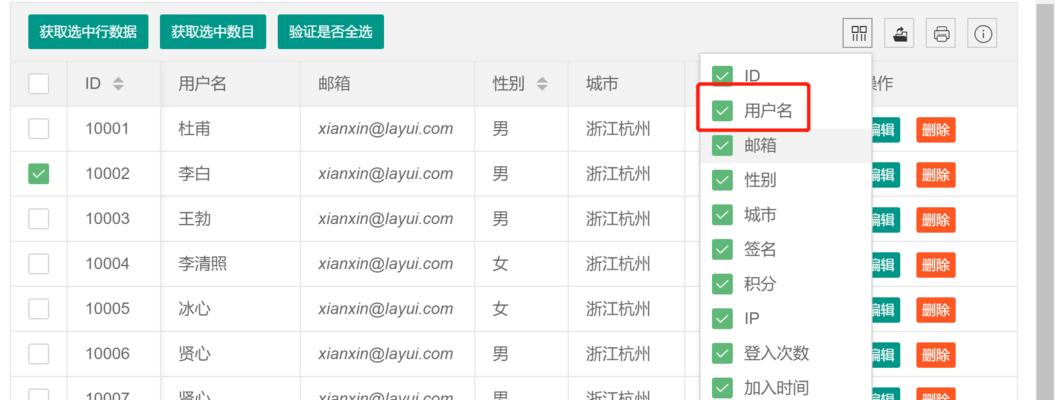Toggle 用户名 column in filter list

(x=722, y=111)
